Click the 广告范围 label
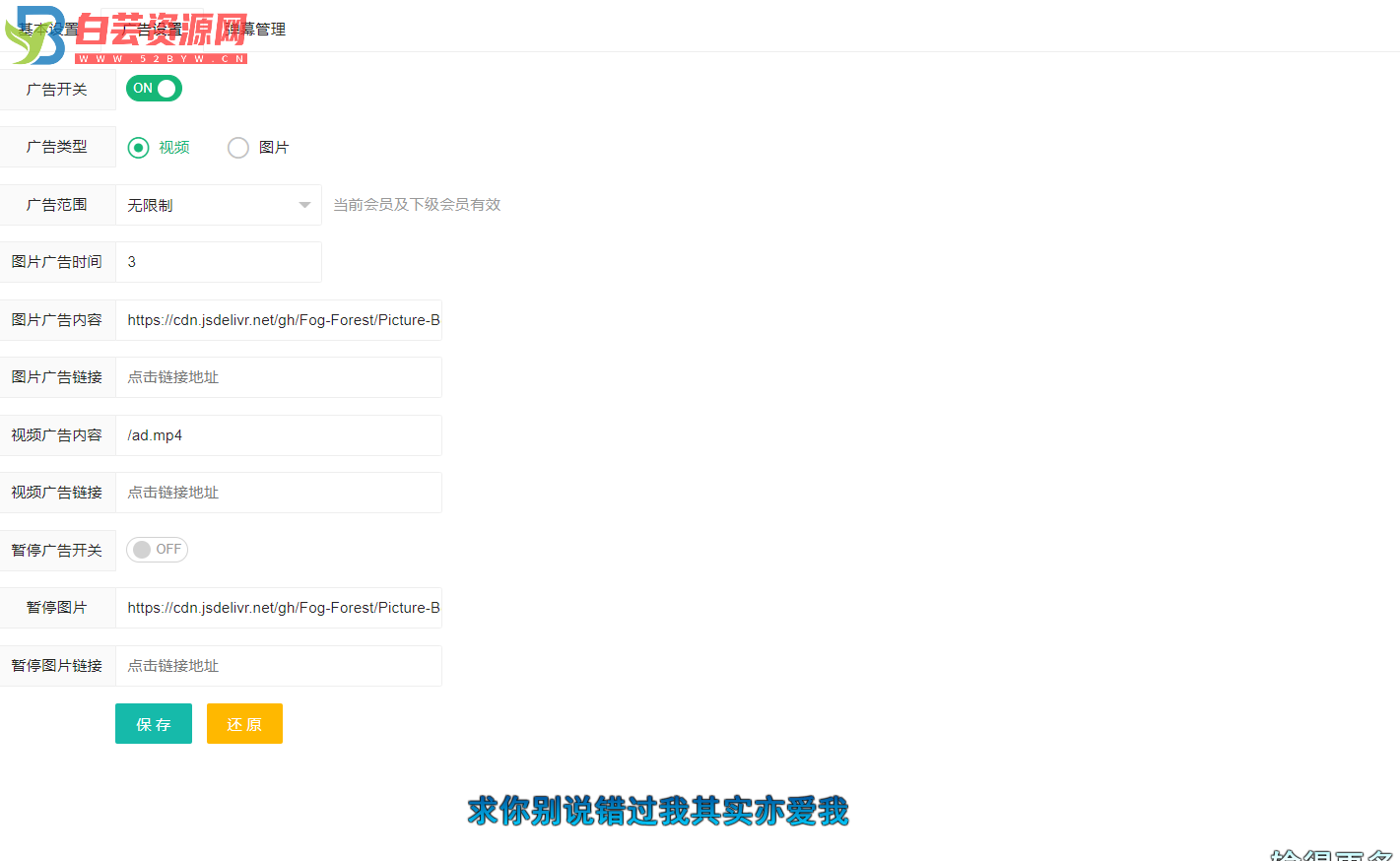This screenshot has width=1400, height=861. (57, 205)
